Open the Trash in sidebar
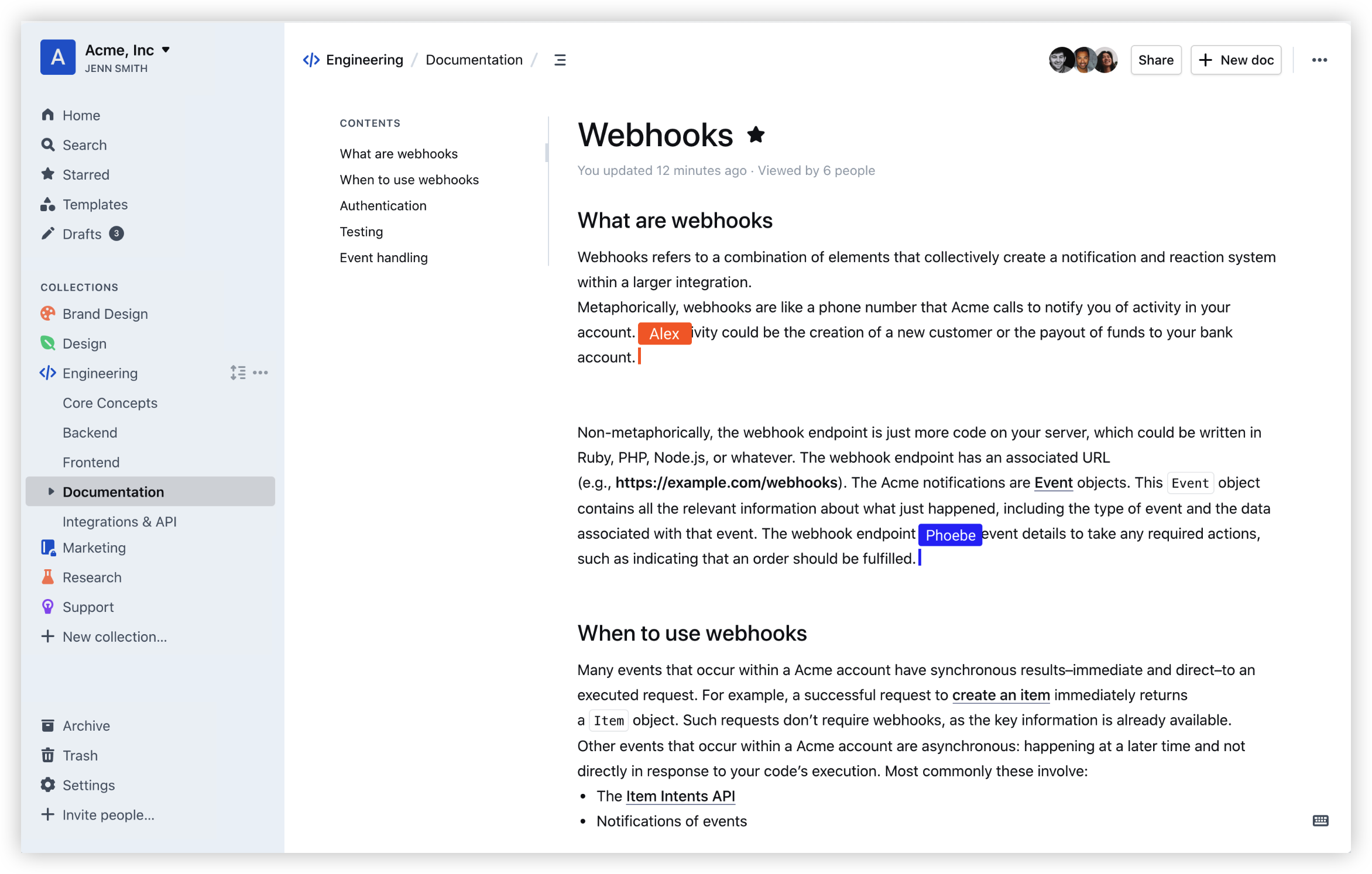The image size is (1372, 874). [x=80, y=755]
